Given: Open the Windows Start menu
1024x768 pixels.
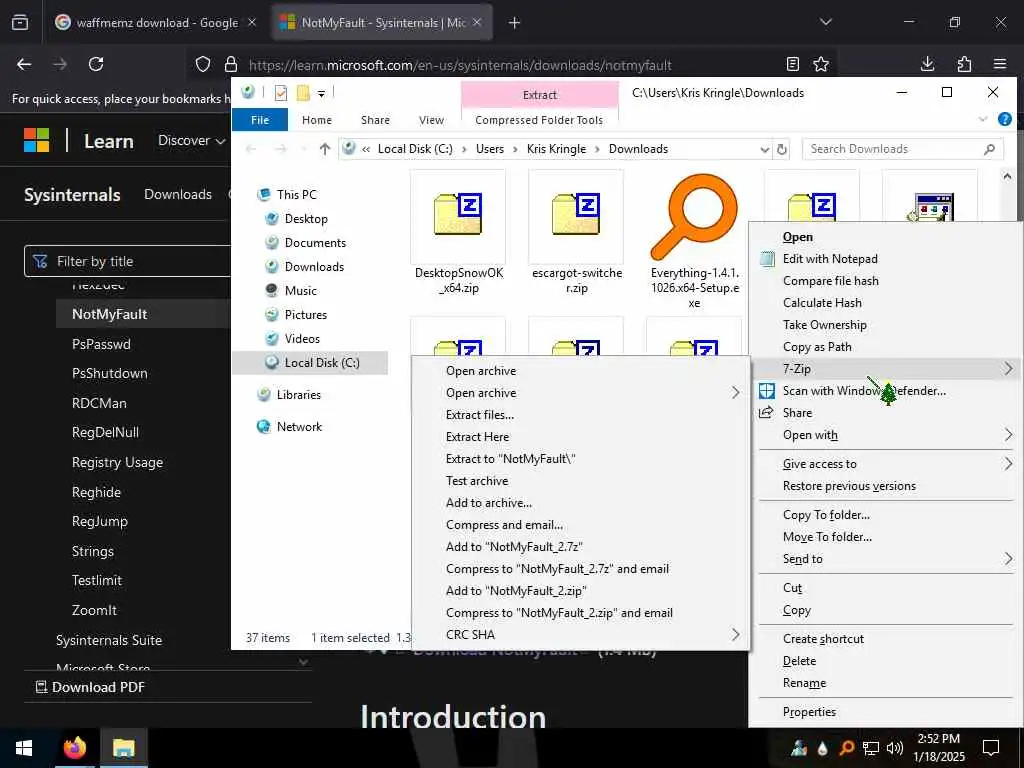Looking at the screenshot, I should (24, 747).
